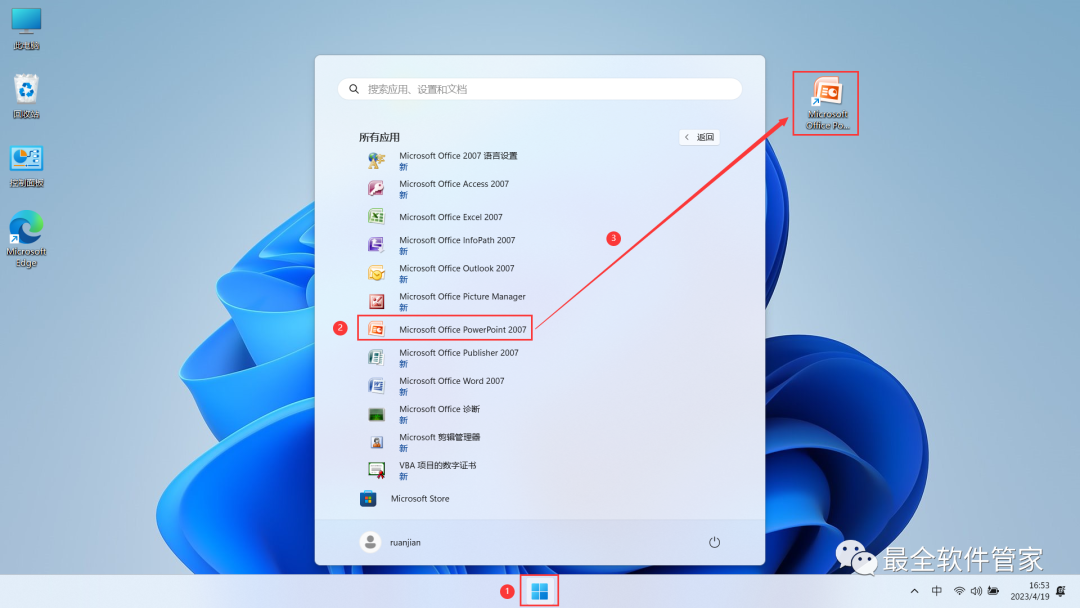Click the Microsoft Store icon

[x=368, y=499]
